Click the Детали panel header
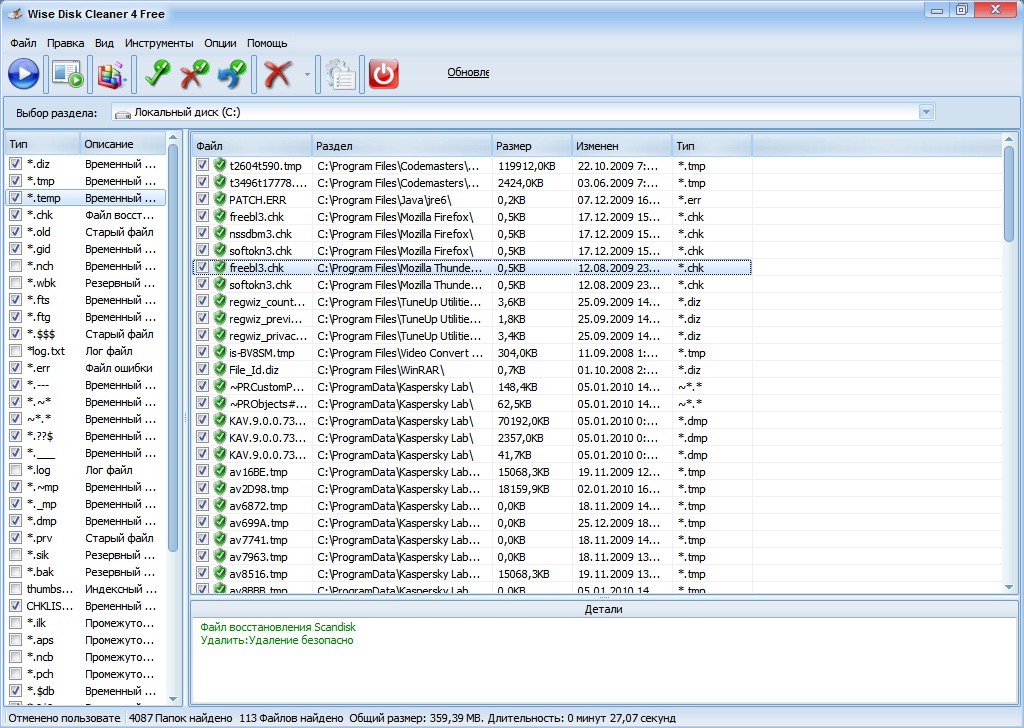Image resolution: width=1024 pixels, height=728 pixels. (603, 609)
